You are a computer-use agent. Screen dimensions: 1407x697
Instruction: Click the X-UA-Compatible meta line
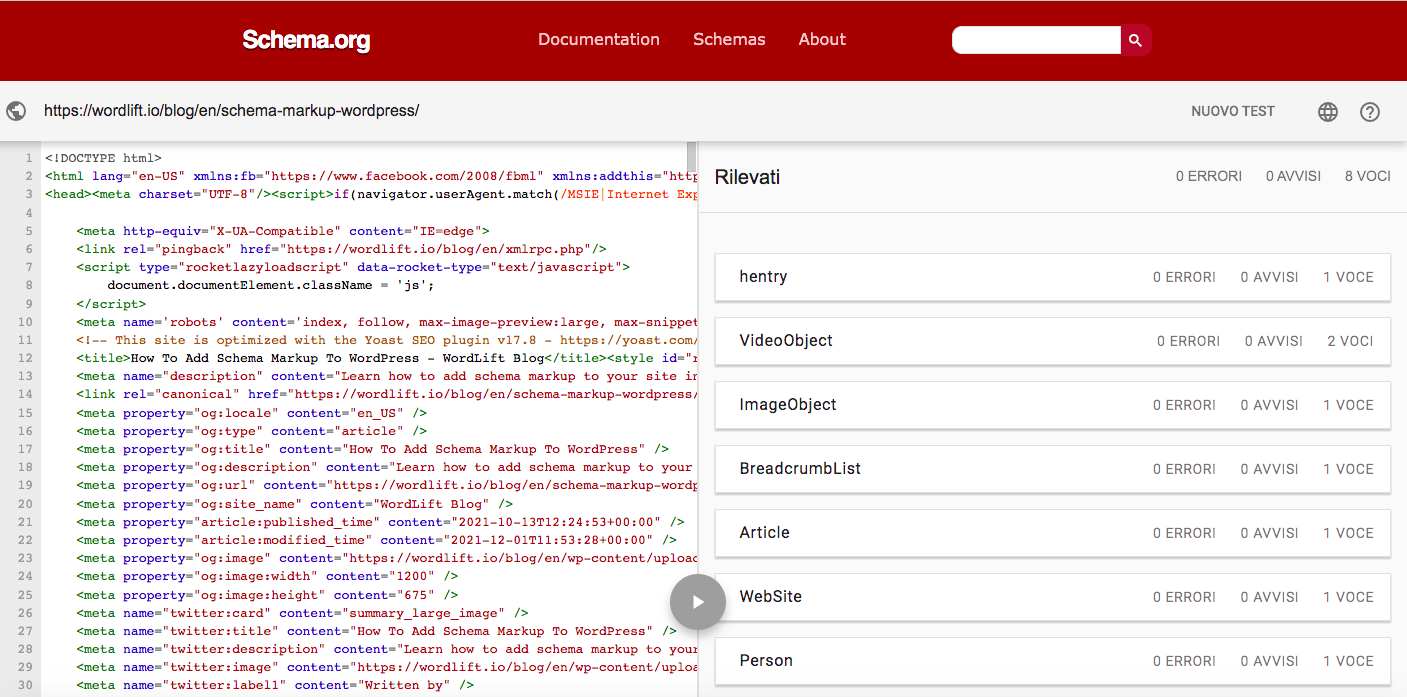(x=282, y=231)
